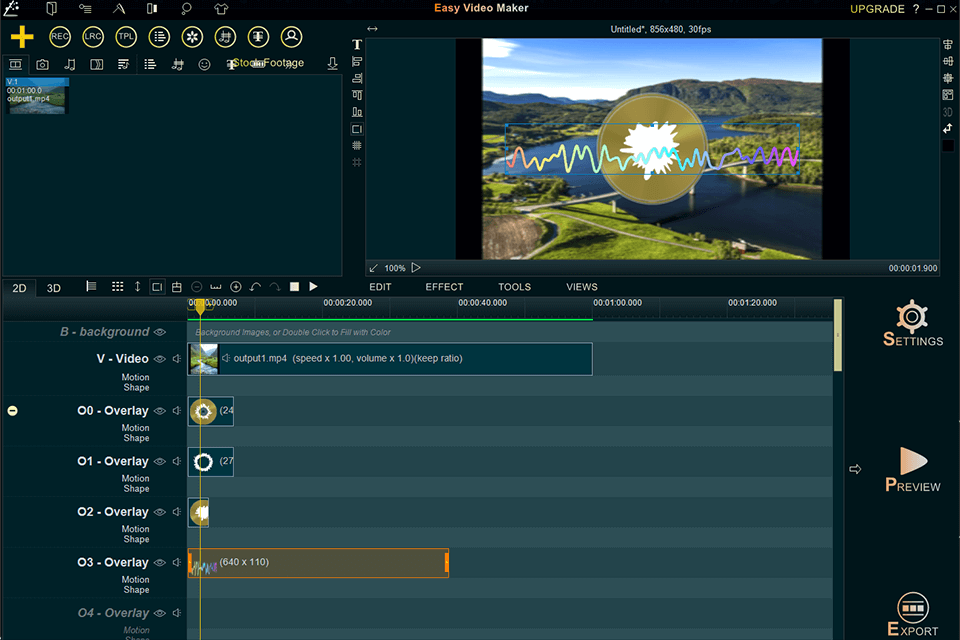This screenshot has height=640, width=960.
Task: Click the circled list icon
Action: (159, 37)
